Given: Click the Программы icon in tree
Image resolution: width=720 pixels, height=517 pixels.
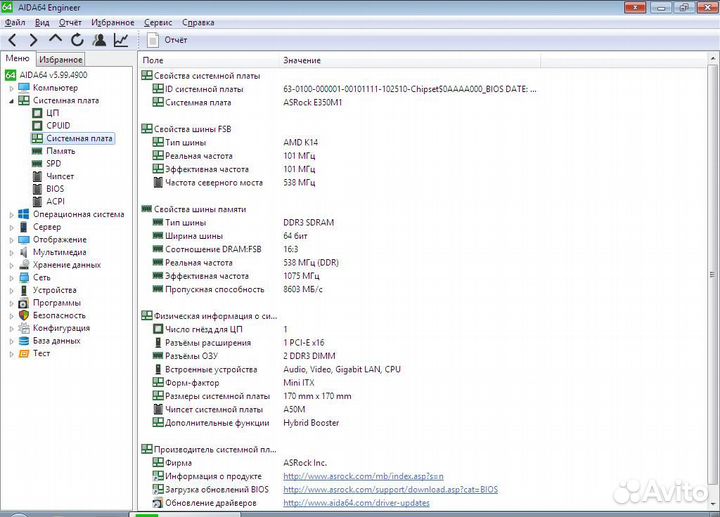Looking at the screenshot, I should click(24, 303).
